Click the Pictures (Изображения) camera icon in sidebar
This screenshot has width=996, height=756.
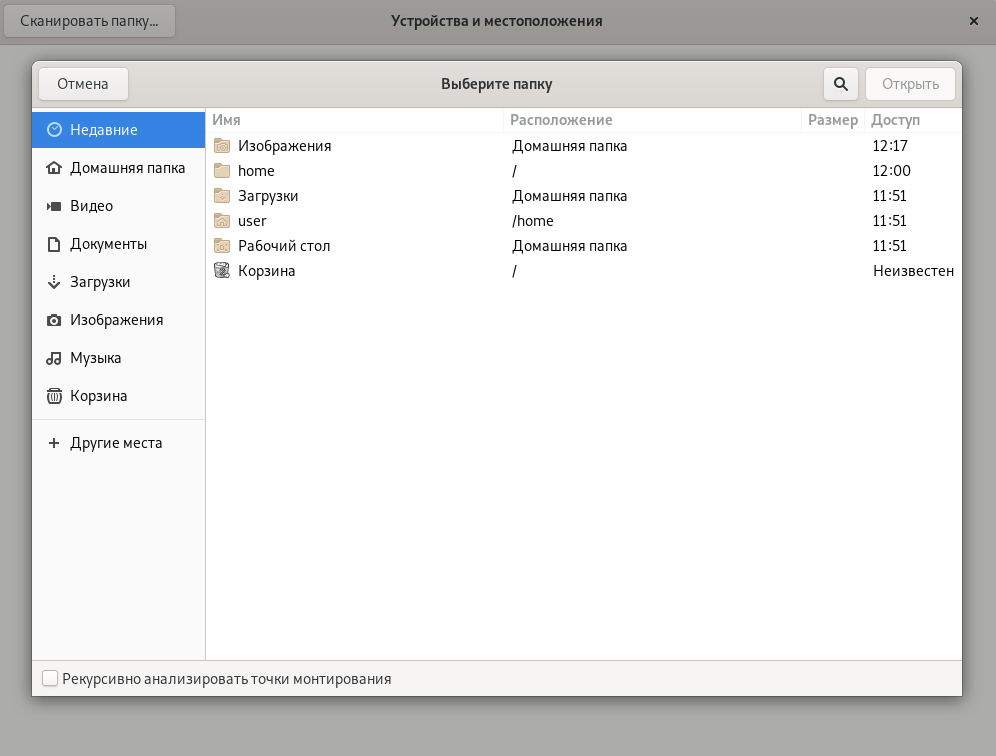click(x=54, y=320)
